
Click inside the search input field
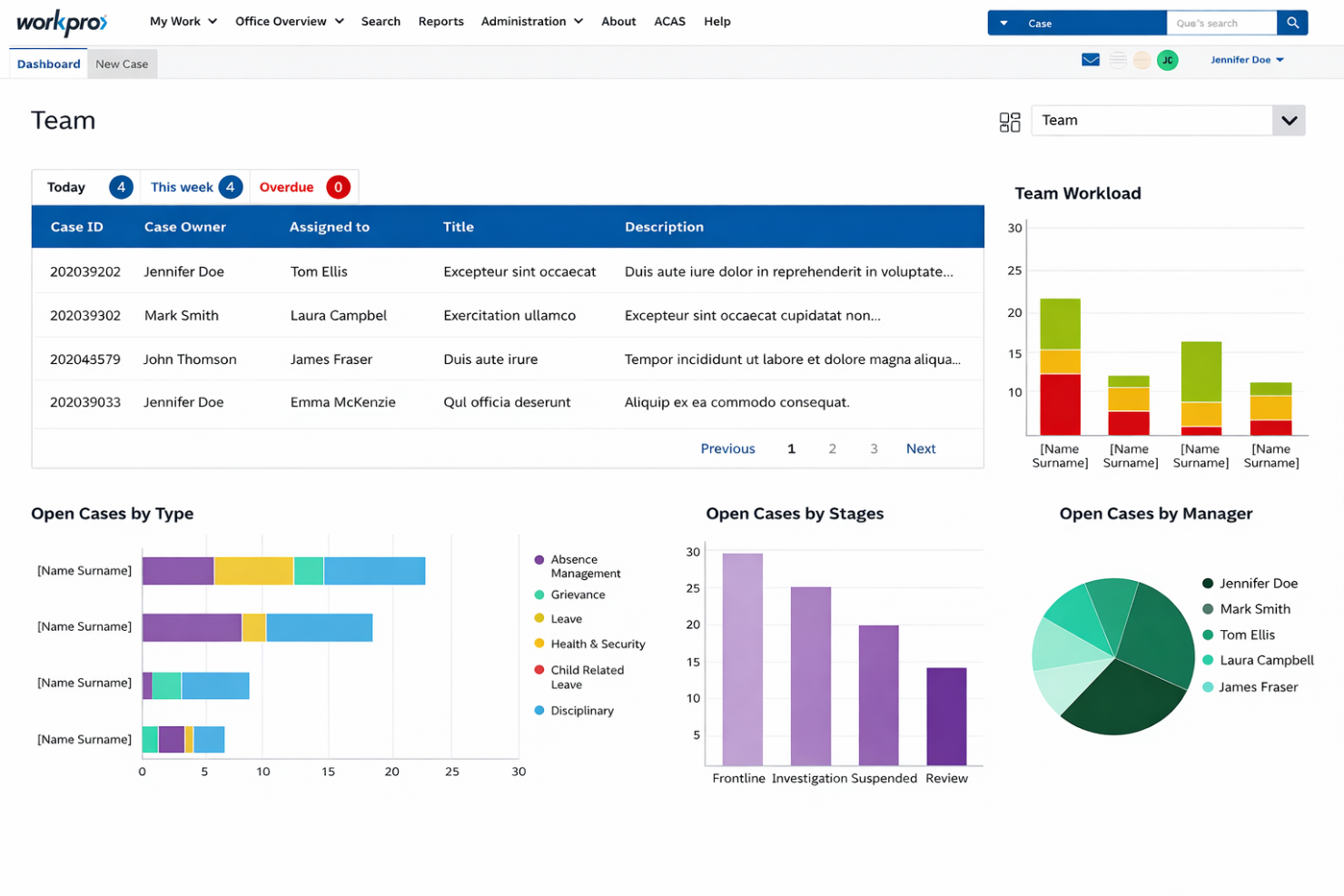(1221, 22)
